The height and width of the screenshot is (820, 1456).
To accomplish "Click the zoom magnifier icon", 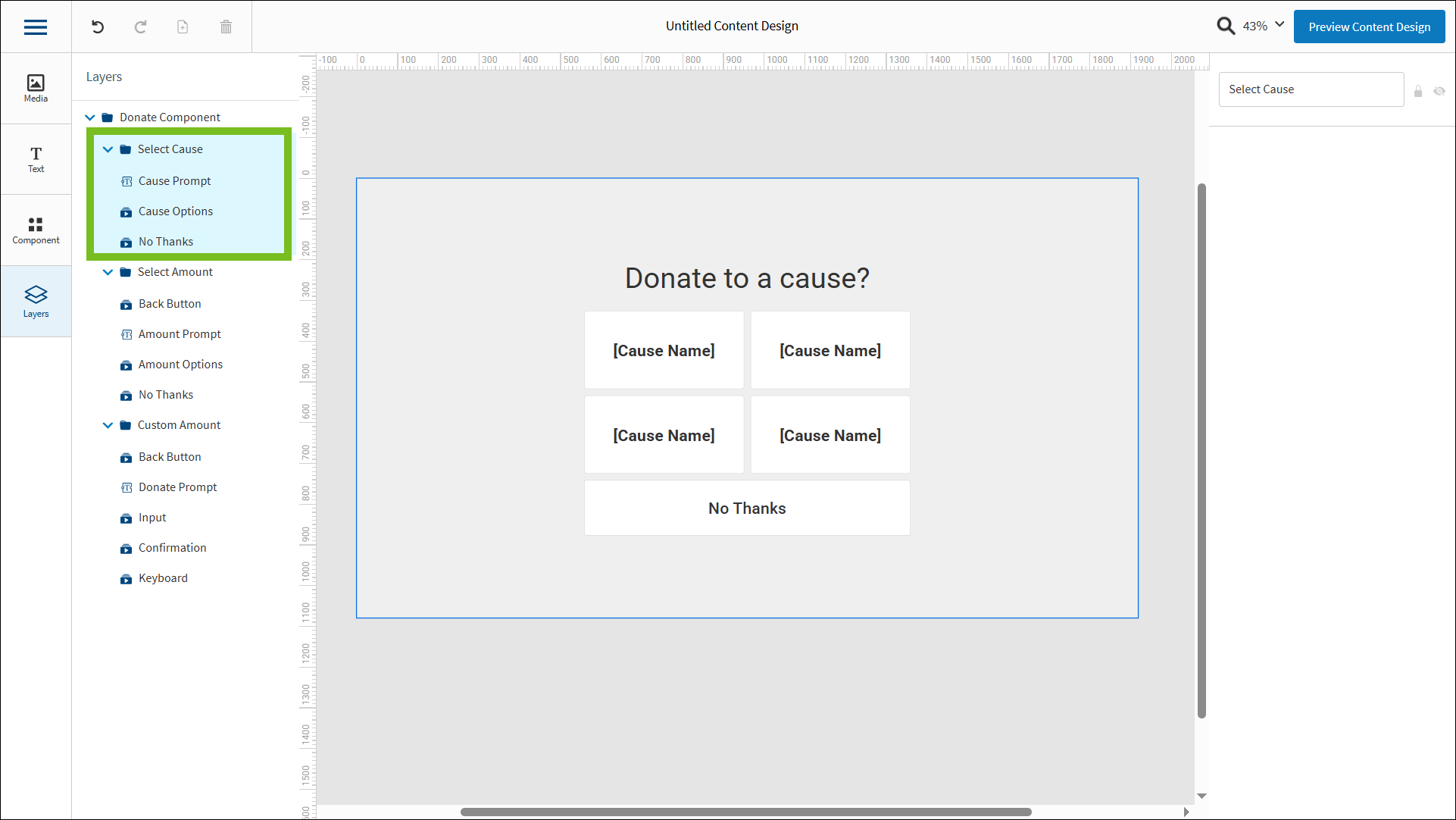I will click(x=1226, y=25).
